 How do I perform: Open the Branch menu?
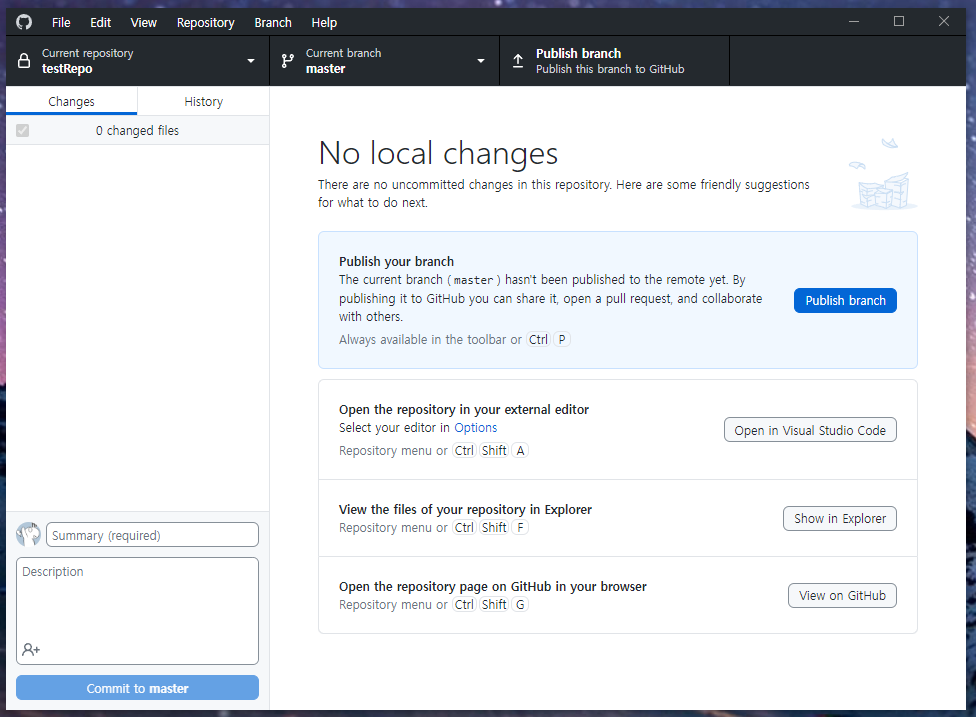273,22
